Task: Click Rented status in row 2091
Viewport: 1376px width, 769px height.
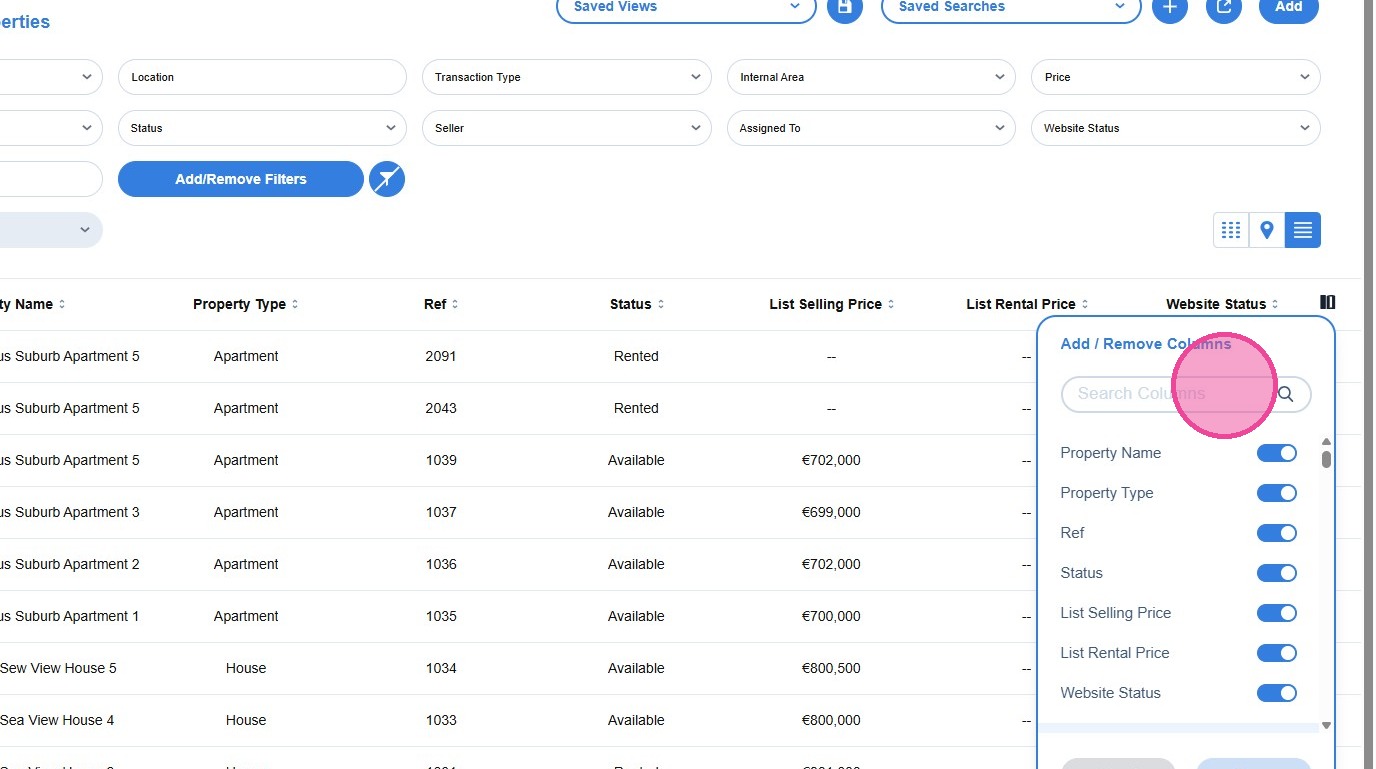Action: pyautogui.click(x=636, y=356)
